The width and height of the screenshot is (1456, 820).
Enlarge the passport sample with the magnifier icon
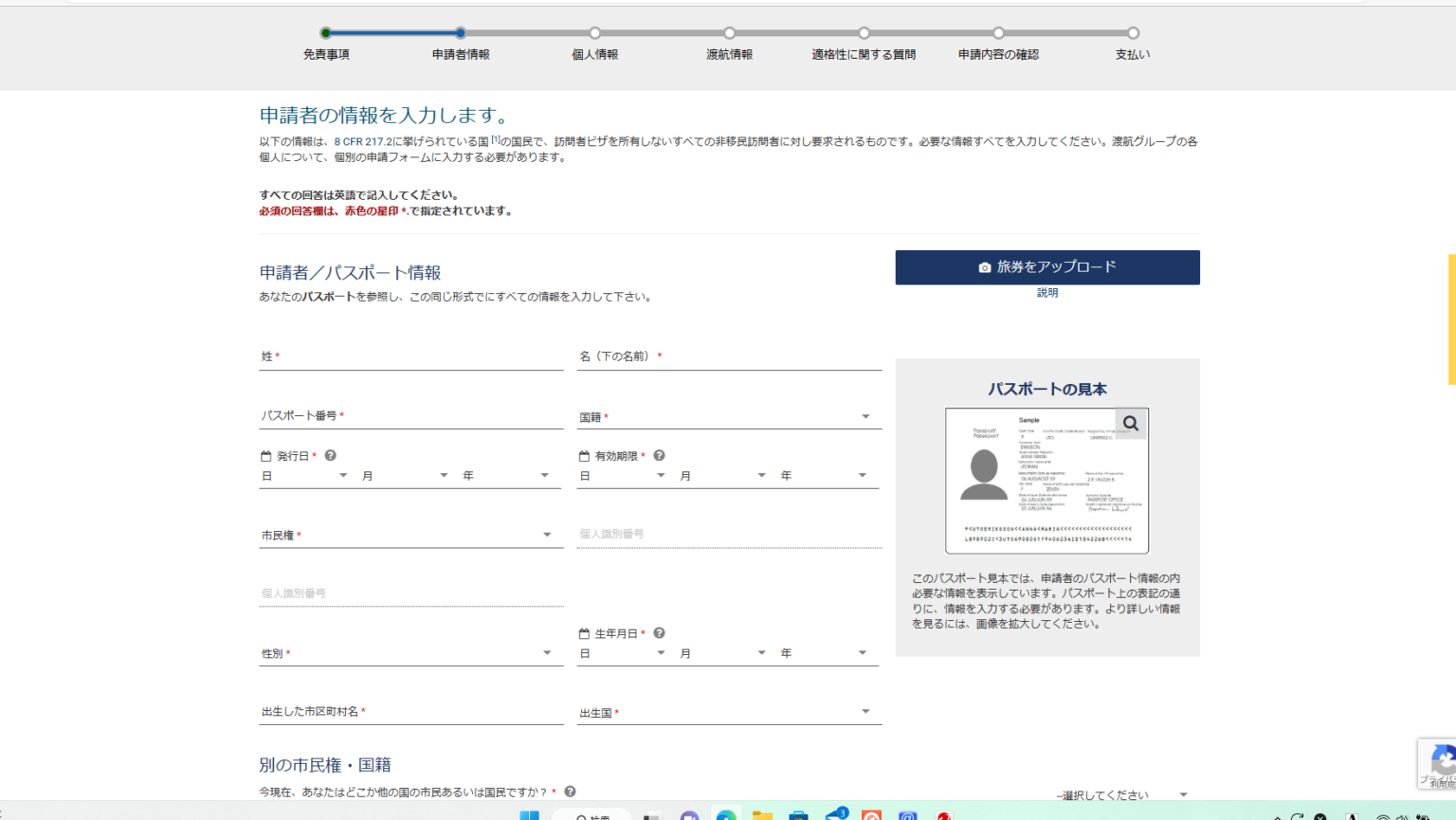click(1130, 424)
